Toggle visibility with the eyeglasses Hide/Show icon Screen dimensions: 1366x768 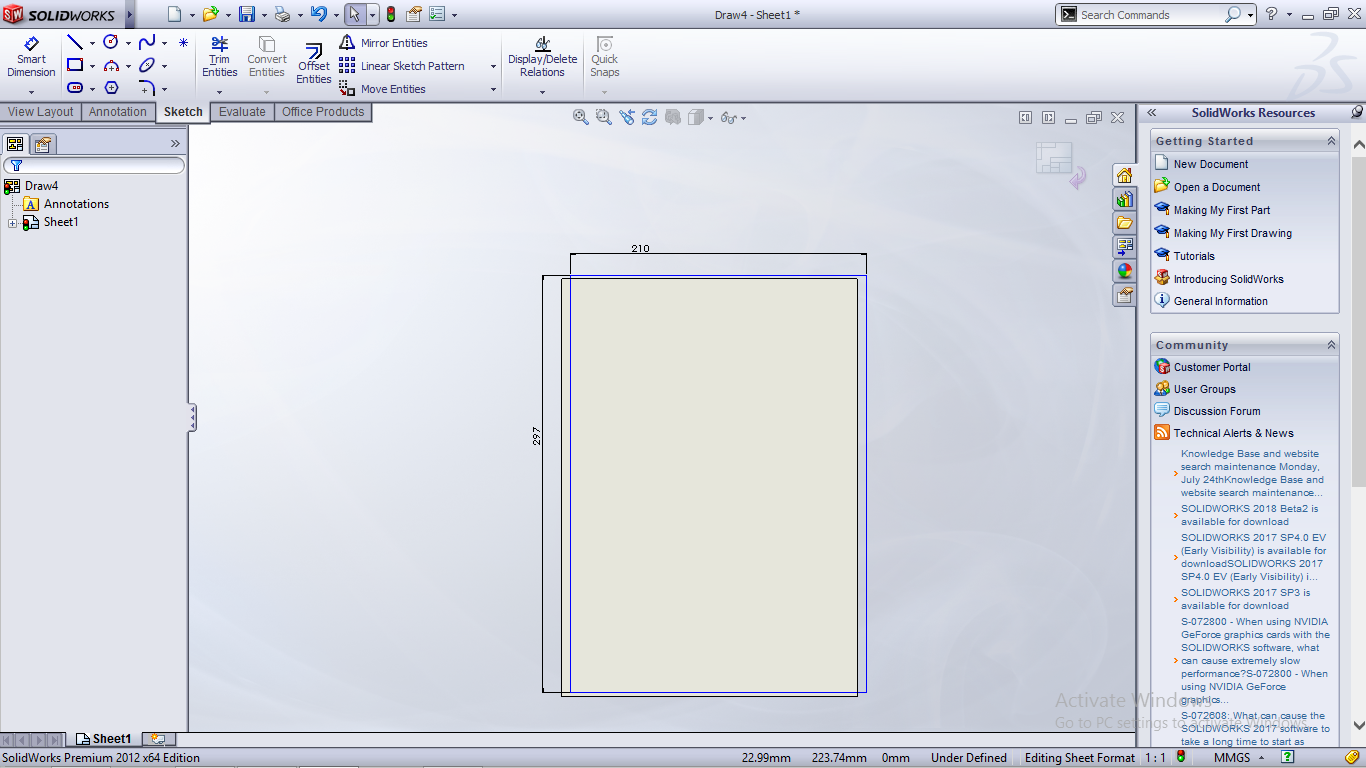[x=726, y=117]
